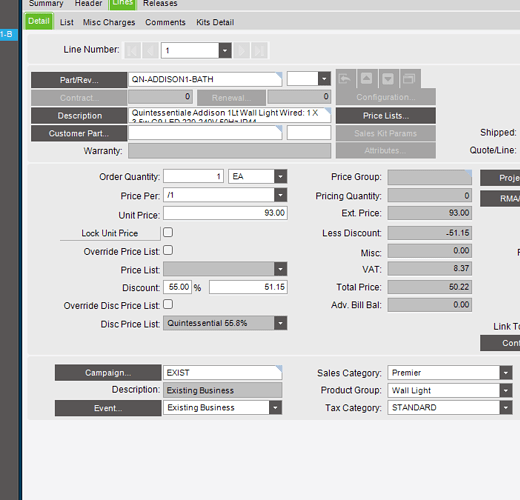Click the move-up arrow icon above Configuration
This screenshot has width=520, height=500.
point(366,79)
